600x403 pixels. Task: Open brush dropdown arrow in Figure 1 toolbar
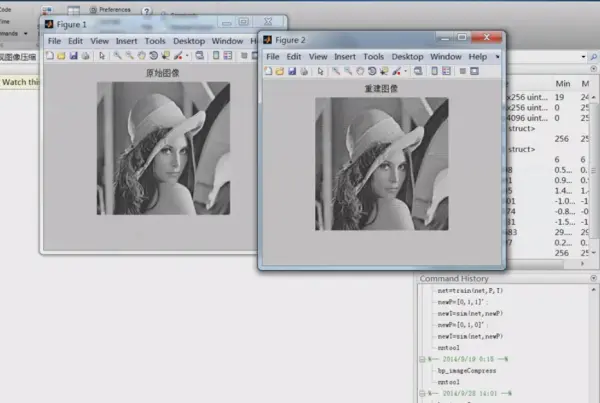187,56
